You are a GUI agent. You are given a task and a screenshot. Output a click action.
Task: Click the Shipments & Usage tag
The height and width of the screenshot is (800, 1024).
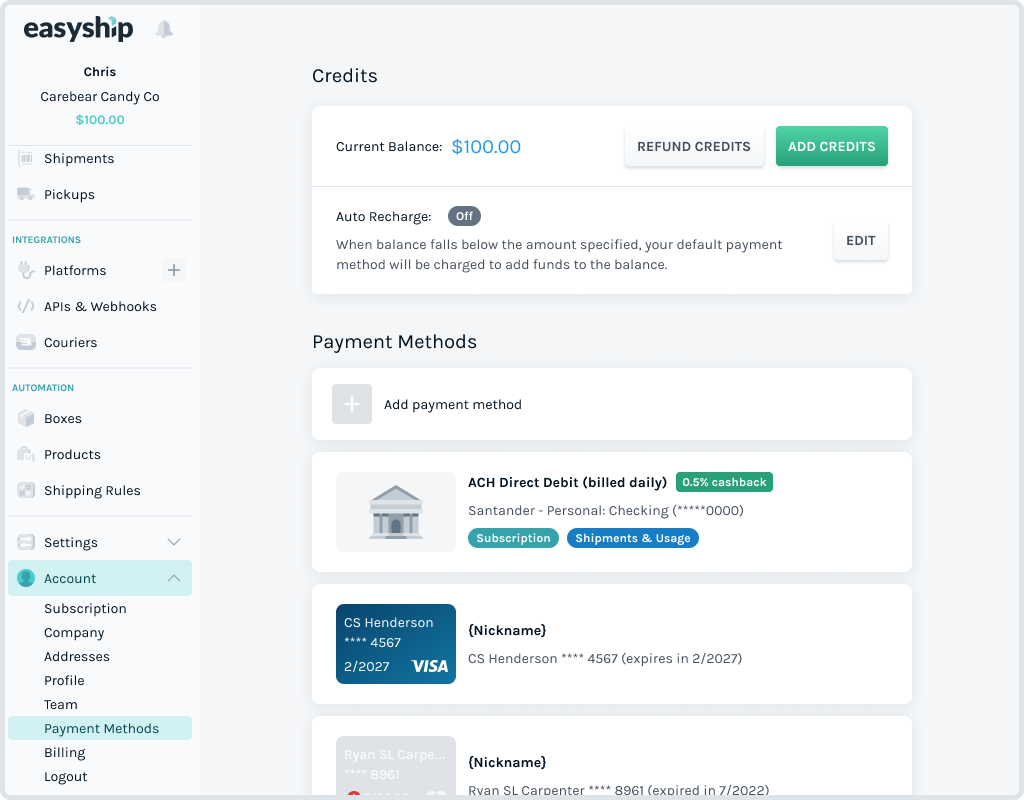(x=633, y=538)
